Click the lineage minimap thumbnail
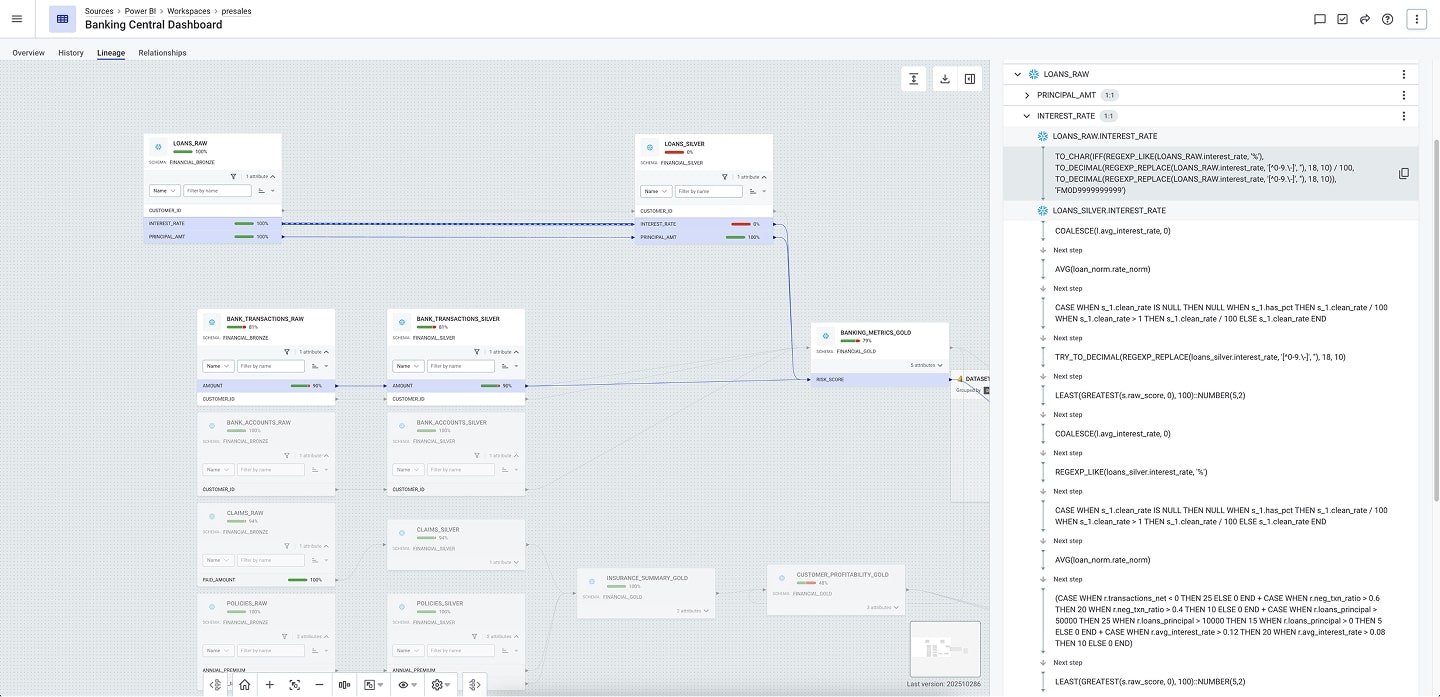 (944, 649)
